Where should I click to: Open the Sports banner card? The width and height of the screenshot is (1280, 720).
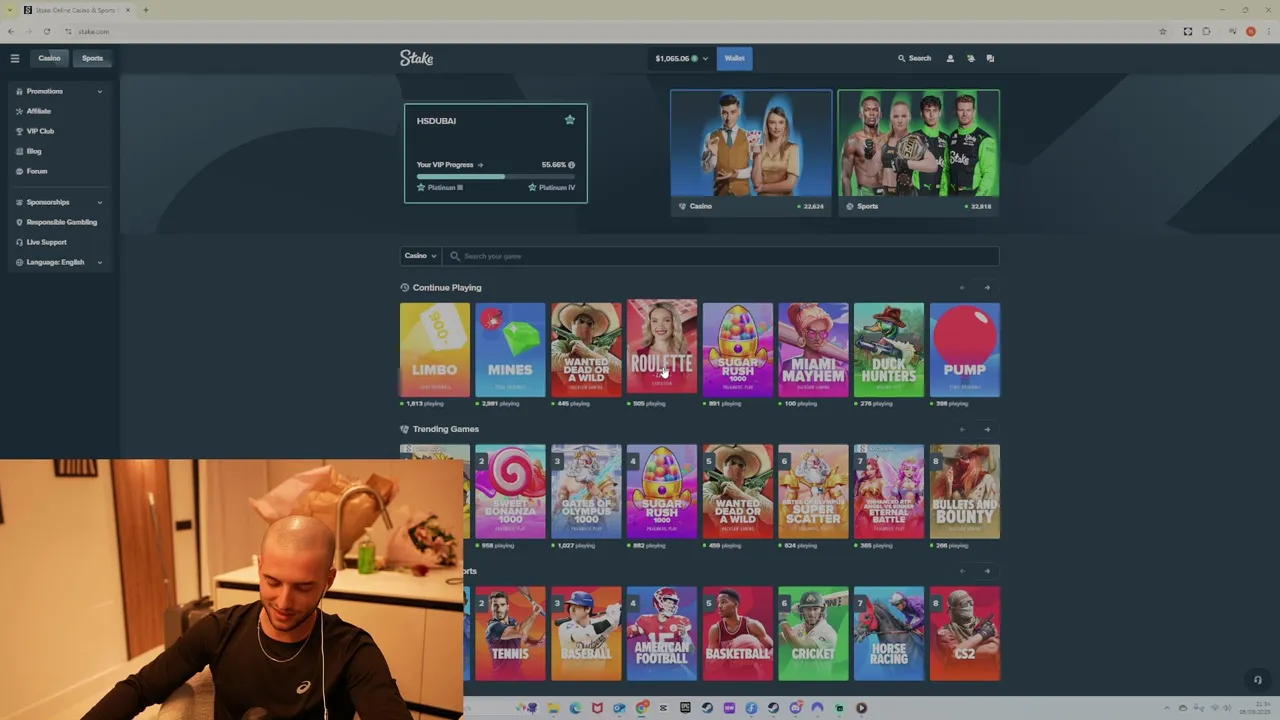pyautogui.click(x=918, y=152)
